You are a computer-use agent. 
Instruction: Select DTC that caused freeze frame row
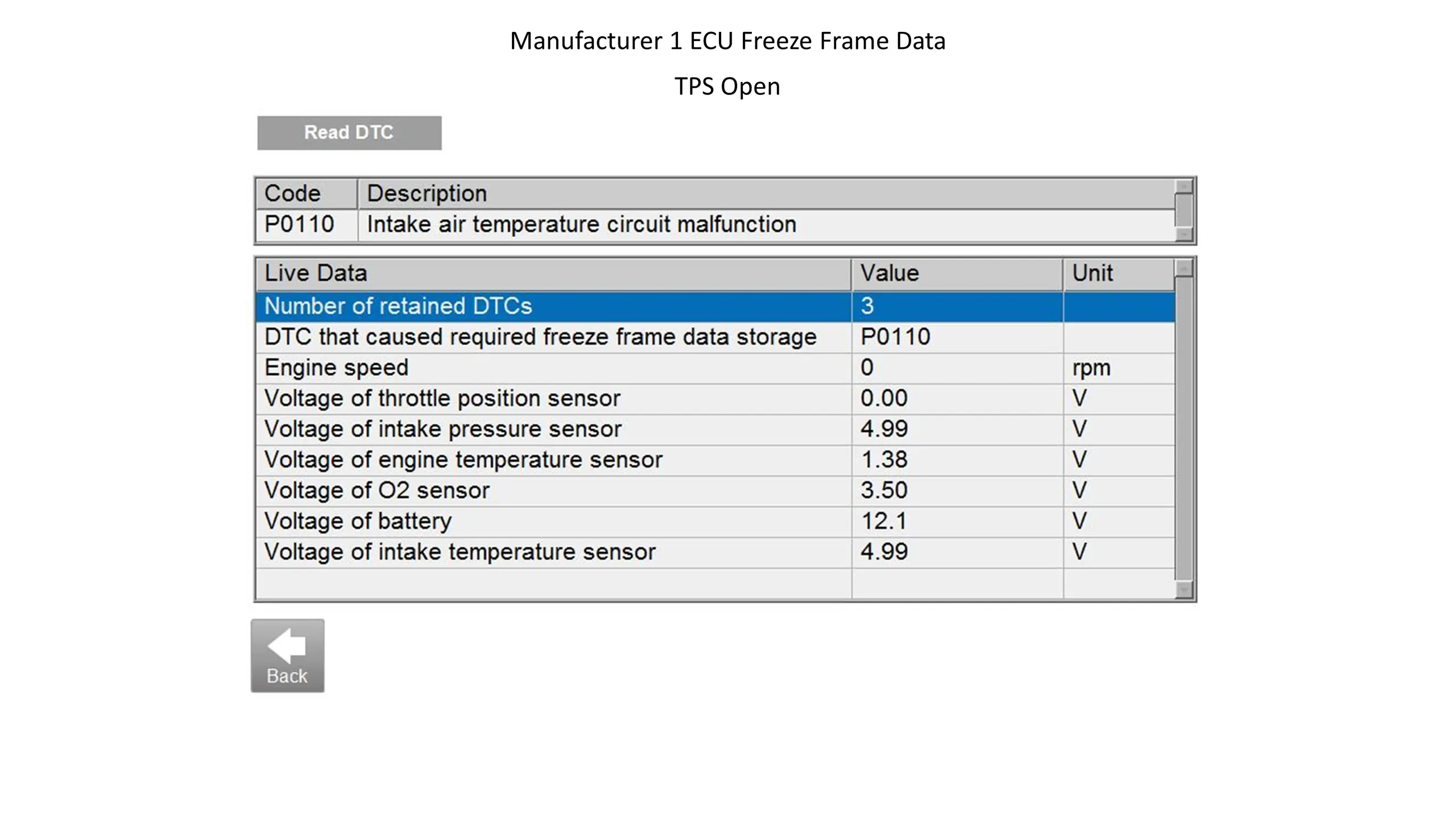(x=715, y=337)
